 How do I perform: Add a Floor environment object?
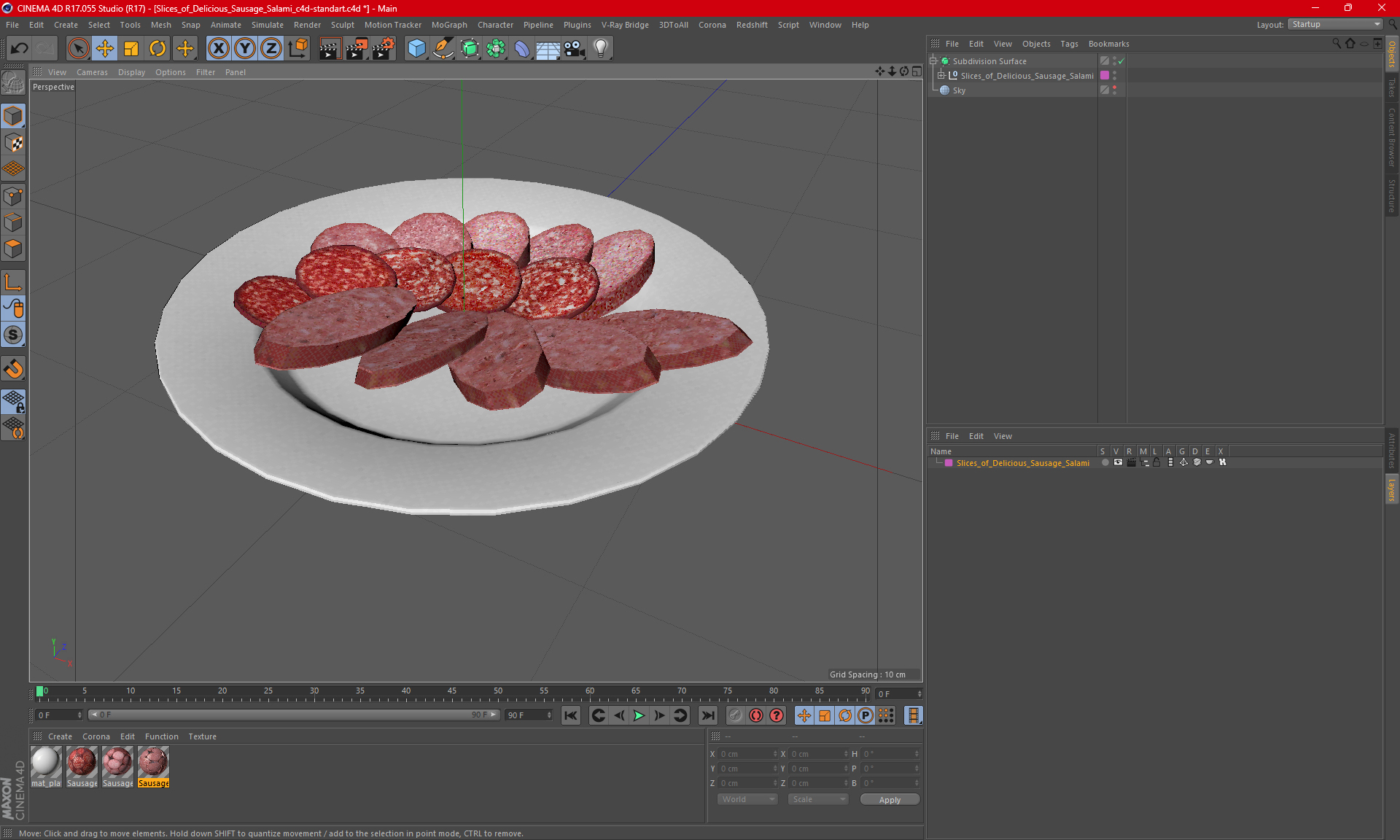point(548,49)
